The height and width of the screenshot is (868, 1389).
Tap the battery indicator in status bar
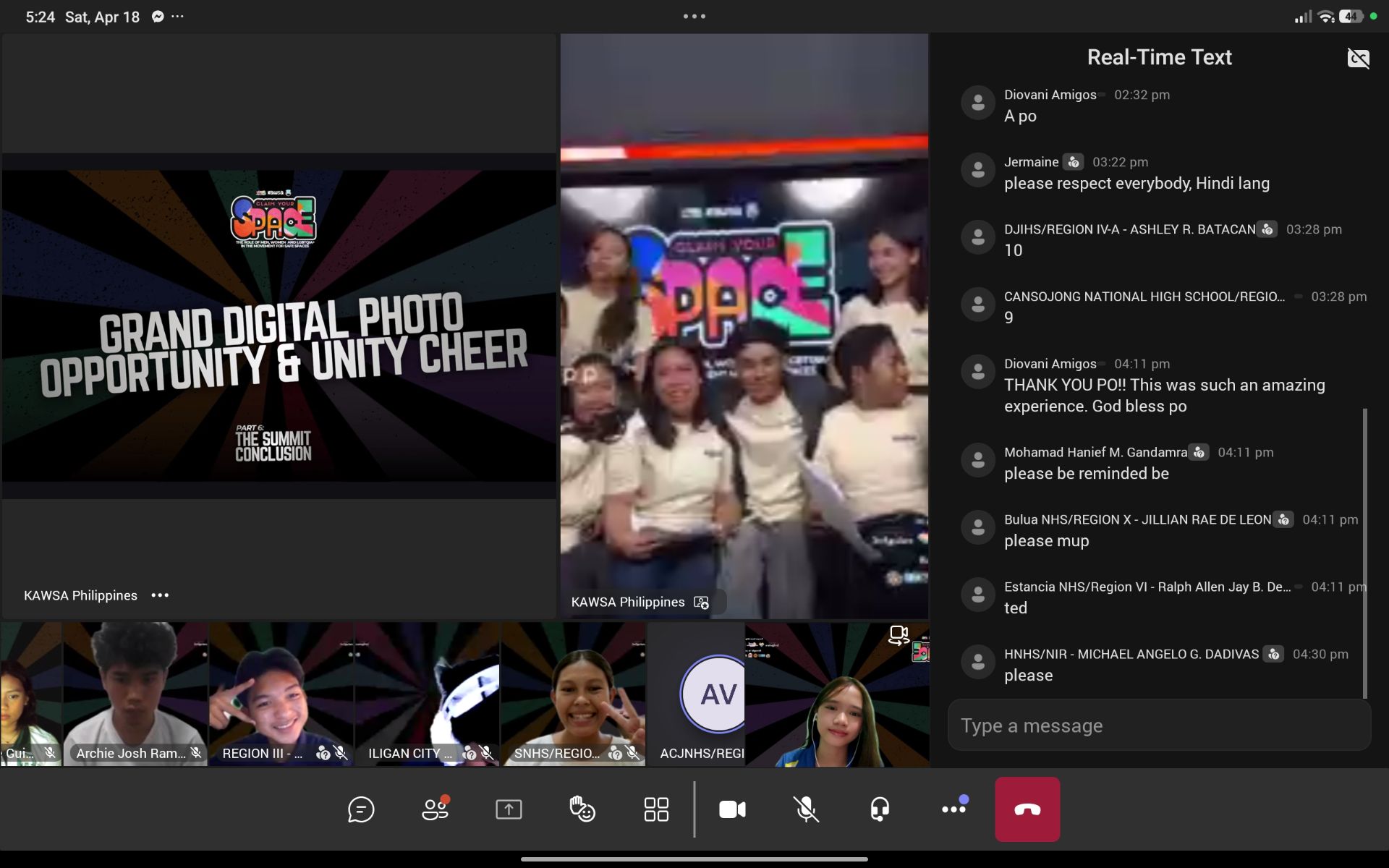[x=1351, y=17]
